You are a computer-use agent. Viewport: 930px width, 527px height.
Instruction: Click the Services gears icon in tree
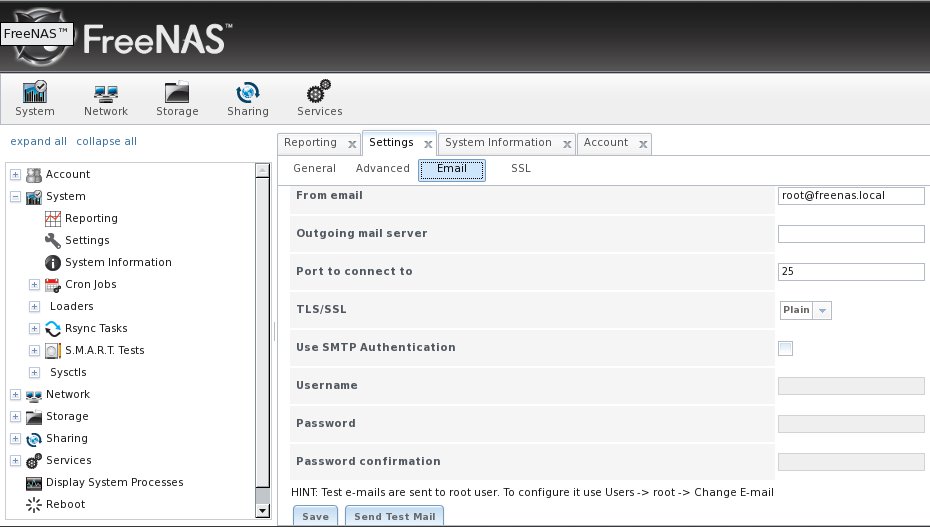34,461
